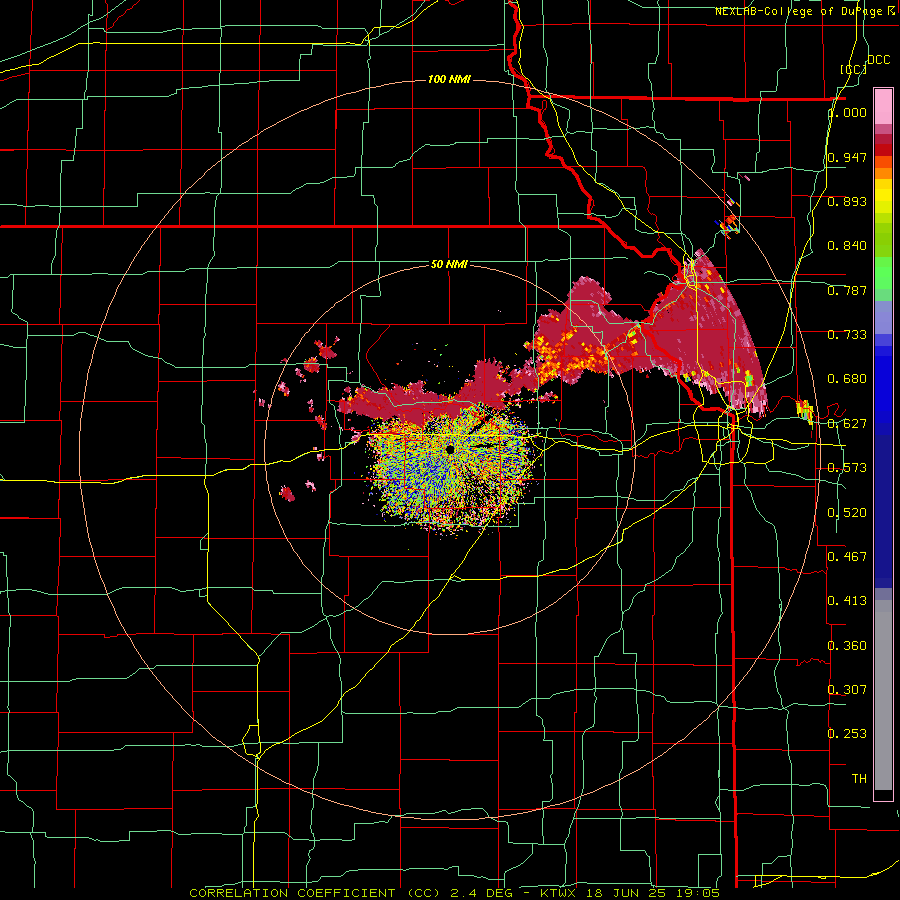
Task: Click the 0.733 legend value
Action: coord(847,335)
